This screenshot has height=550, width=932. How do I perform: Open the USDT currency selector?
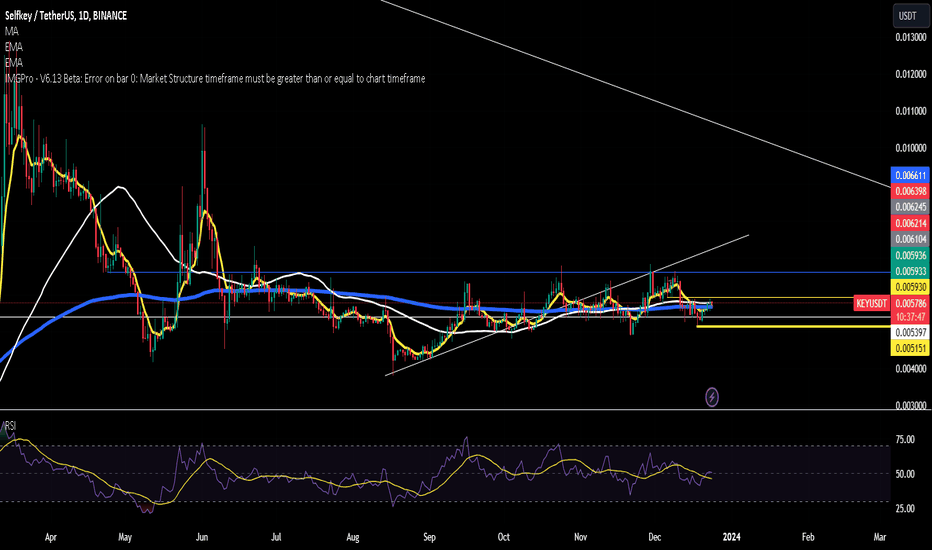click(910, 16)
